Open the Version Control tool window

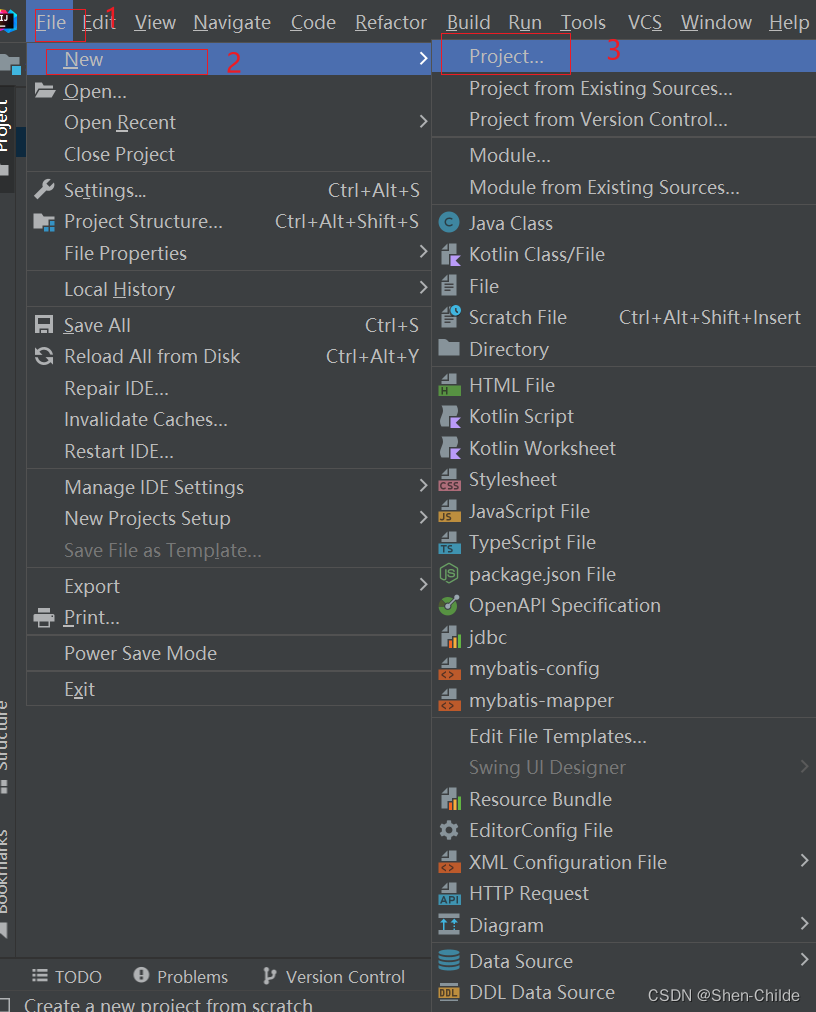[333, 977]
